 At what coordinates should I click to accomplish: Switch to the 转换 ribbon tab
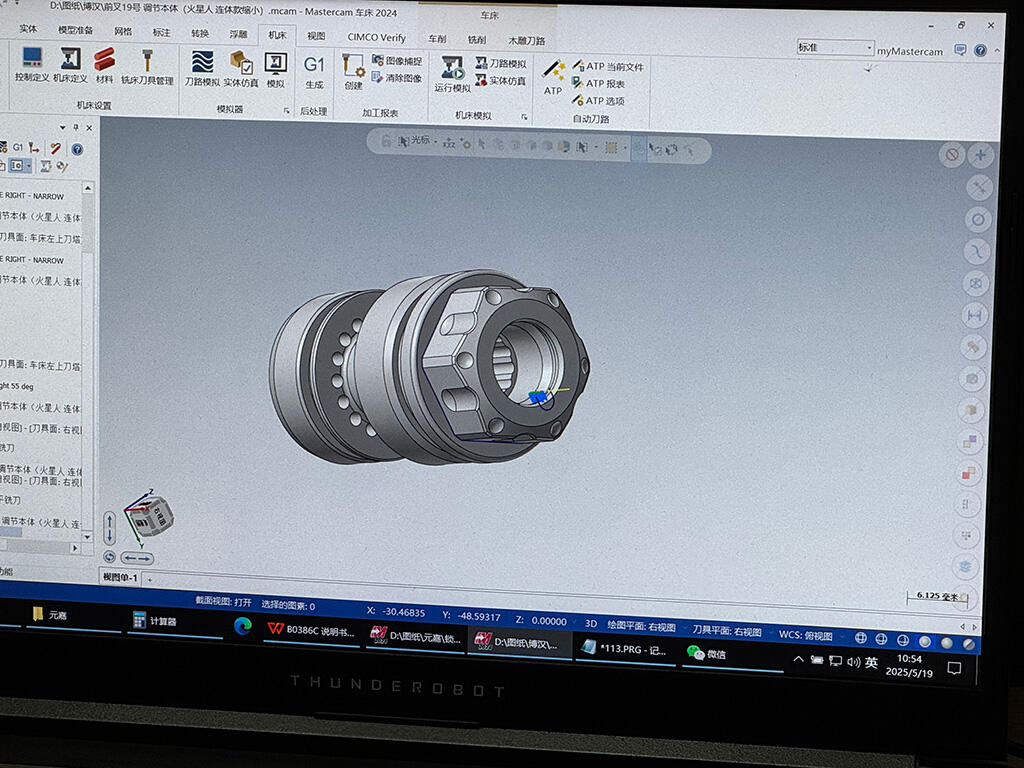[x=200, y=33]
